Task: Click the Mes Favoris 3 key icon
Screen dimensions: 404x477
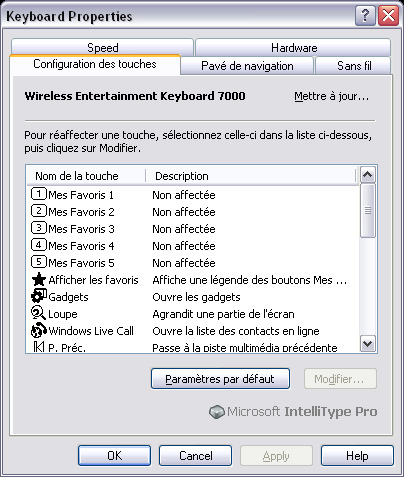Action: [x=39, y=228]
